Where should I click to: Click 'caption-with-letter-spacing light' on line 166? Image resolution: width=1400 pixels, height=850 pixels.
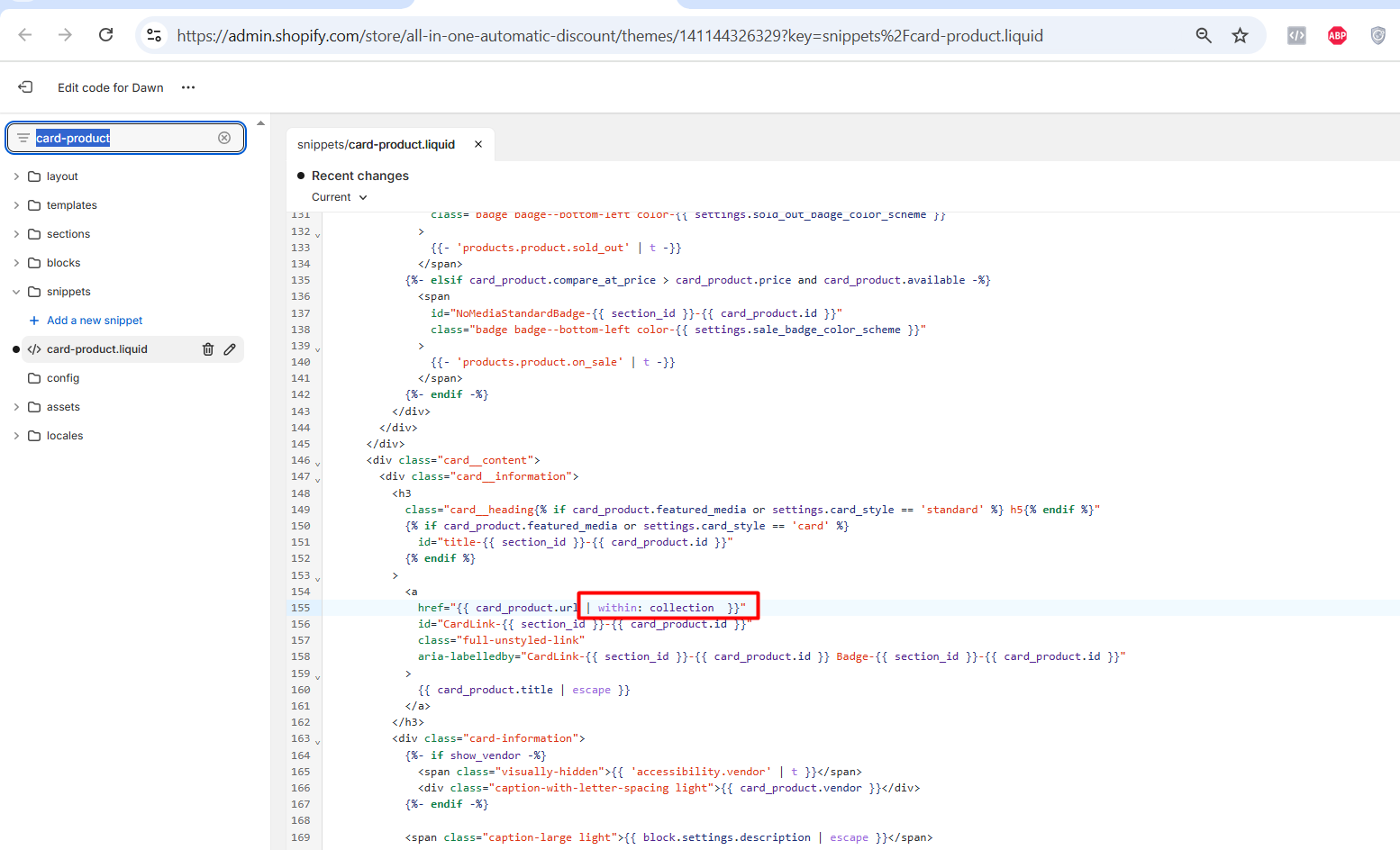[x=602, y=788]
